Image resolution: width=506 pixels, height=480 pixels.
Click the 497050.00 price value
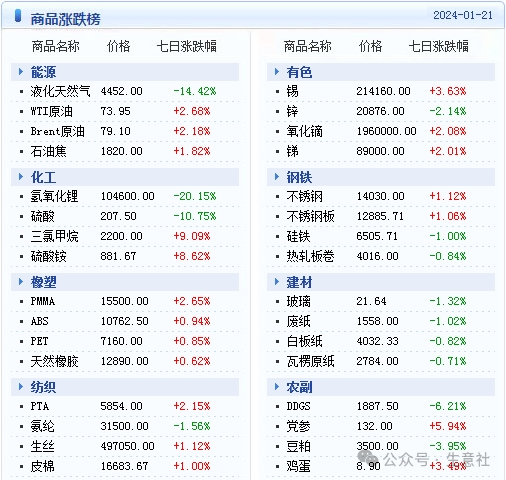click(127, 446)
